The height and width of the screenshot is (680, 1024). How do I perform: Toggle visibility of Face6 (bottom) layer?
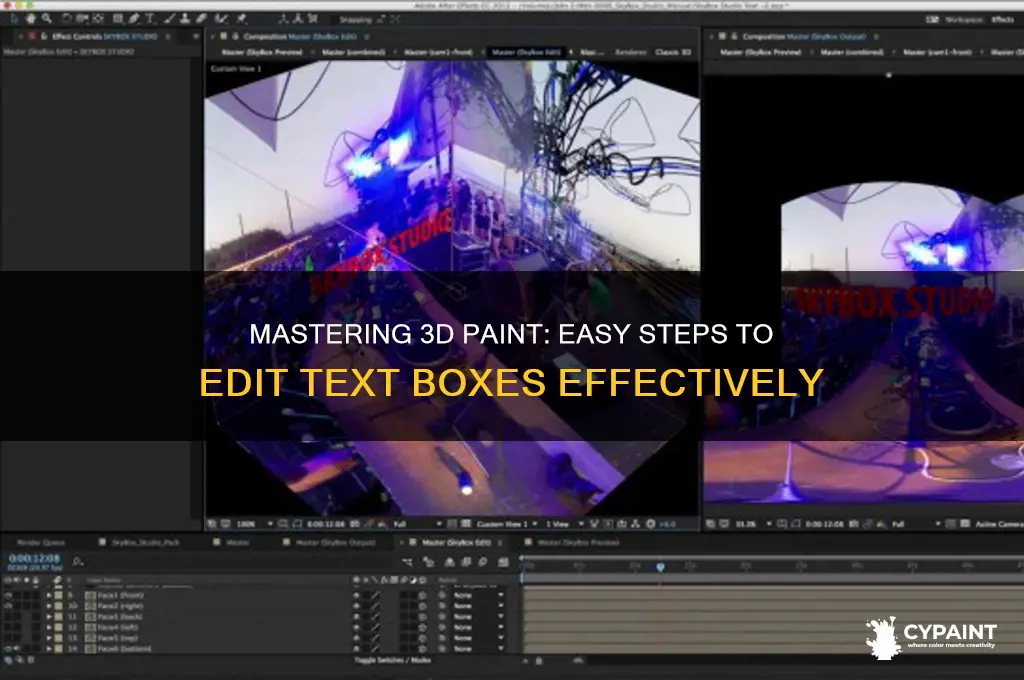point(8,649)
